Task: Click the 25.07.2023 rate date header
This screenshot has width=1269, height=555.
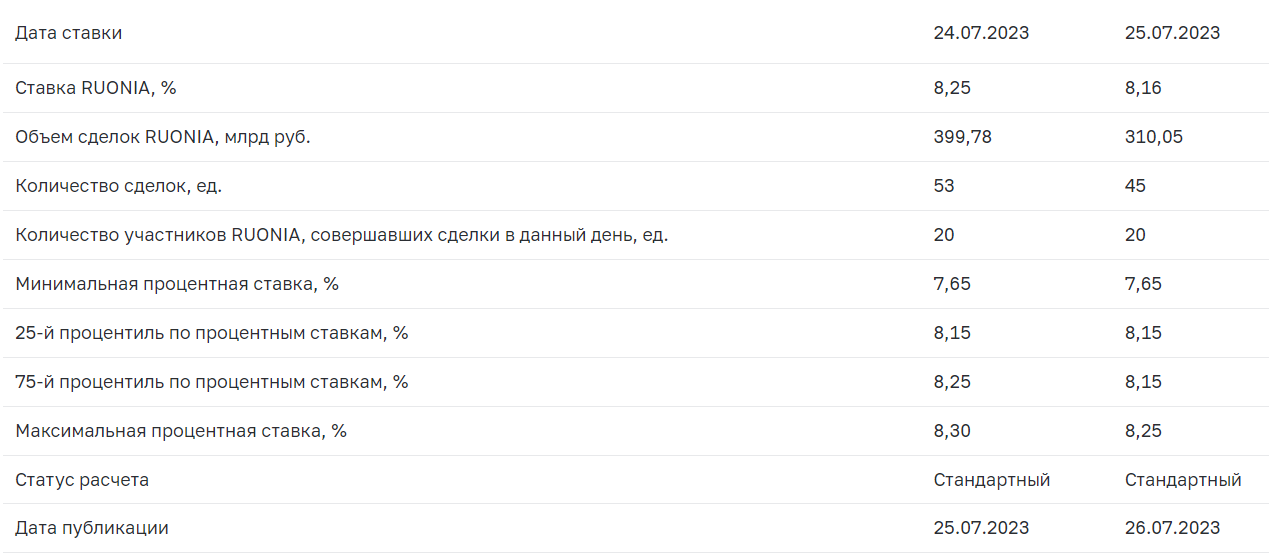Action: 1172,33
